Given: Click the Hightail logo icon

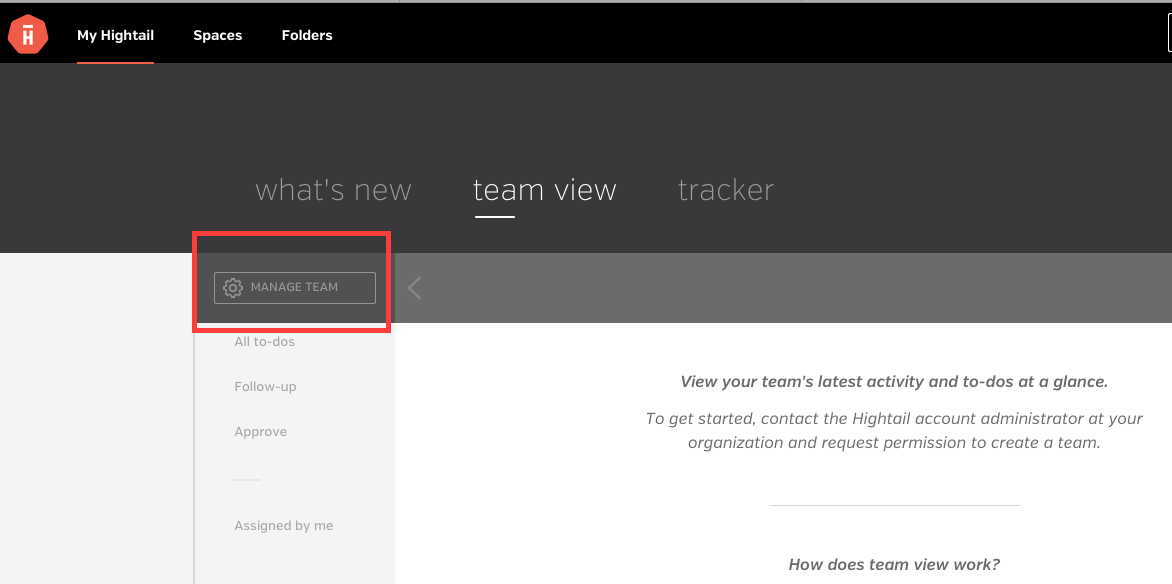Looking at the screenshot, I should pos(28,35).
